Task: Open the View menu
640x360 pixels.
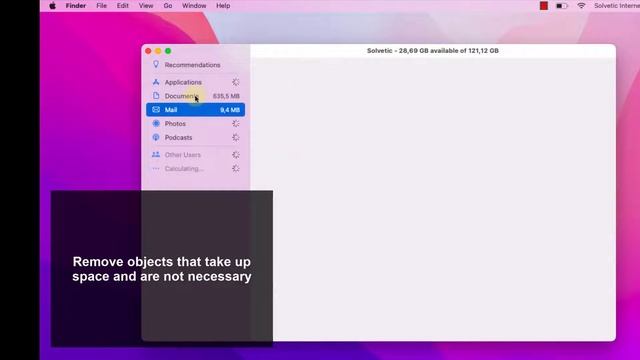Action: [146, 6]
